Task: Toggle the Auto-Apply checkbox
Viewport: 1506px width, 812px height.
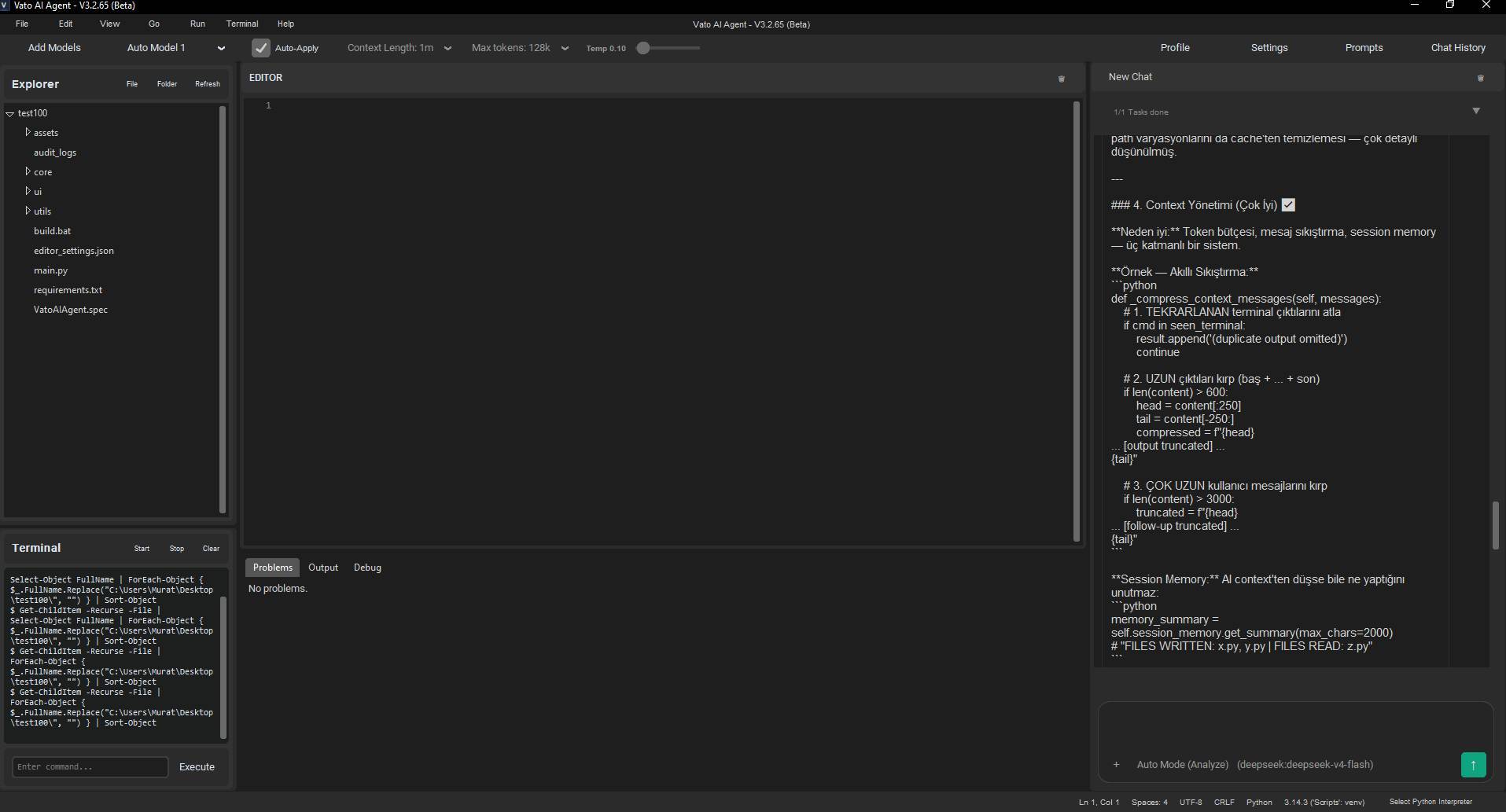Action: 261,48
